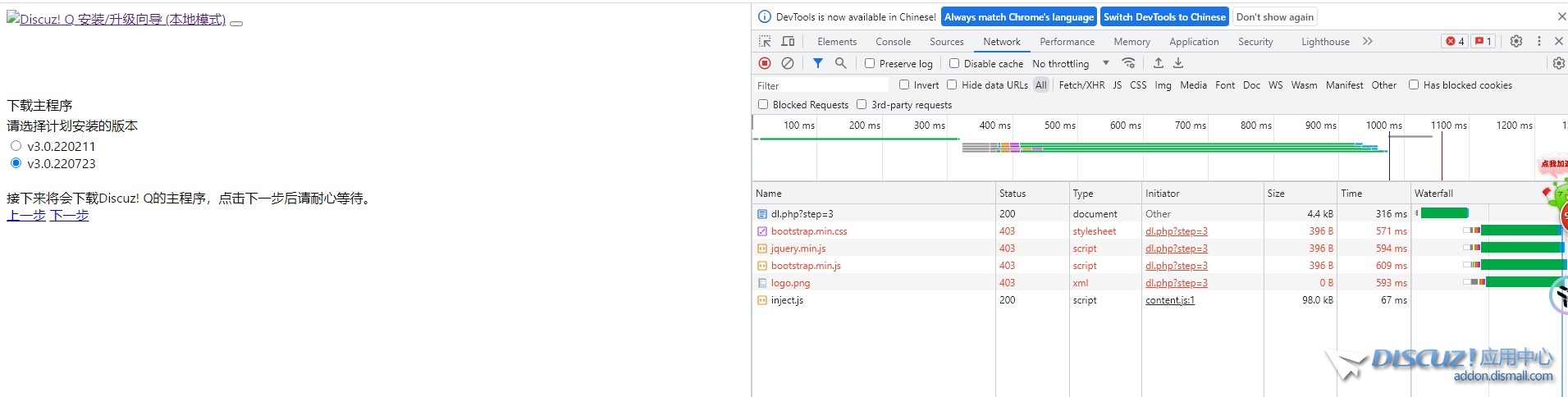Enable Disable cache checkbox
The width and height of the screenshot is (1568, 397).
tap(954, 63)
